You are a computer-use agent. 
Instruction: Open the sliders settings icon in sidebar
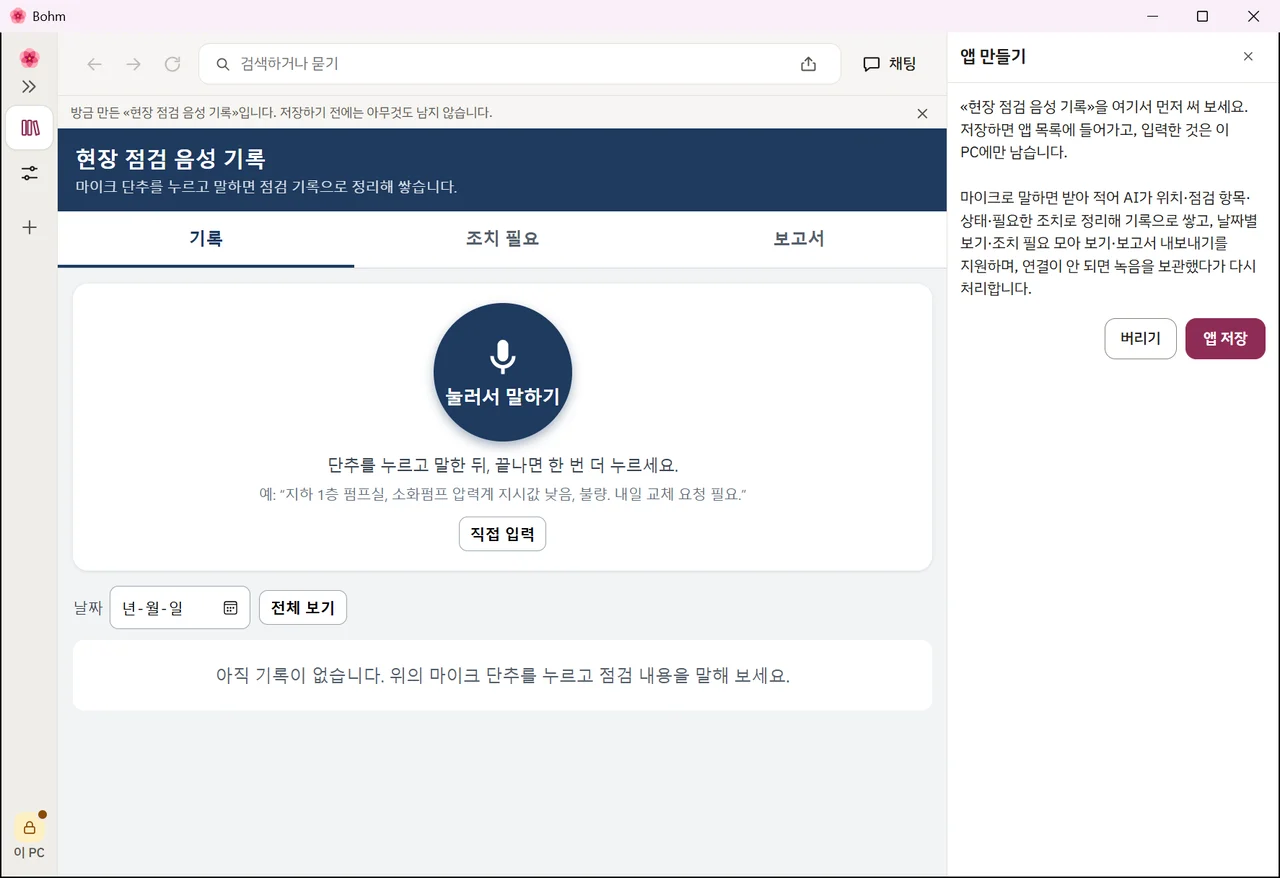(x=29, y=174)
